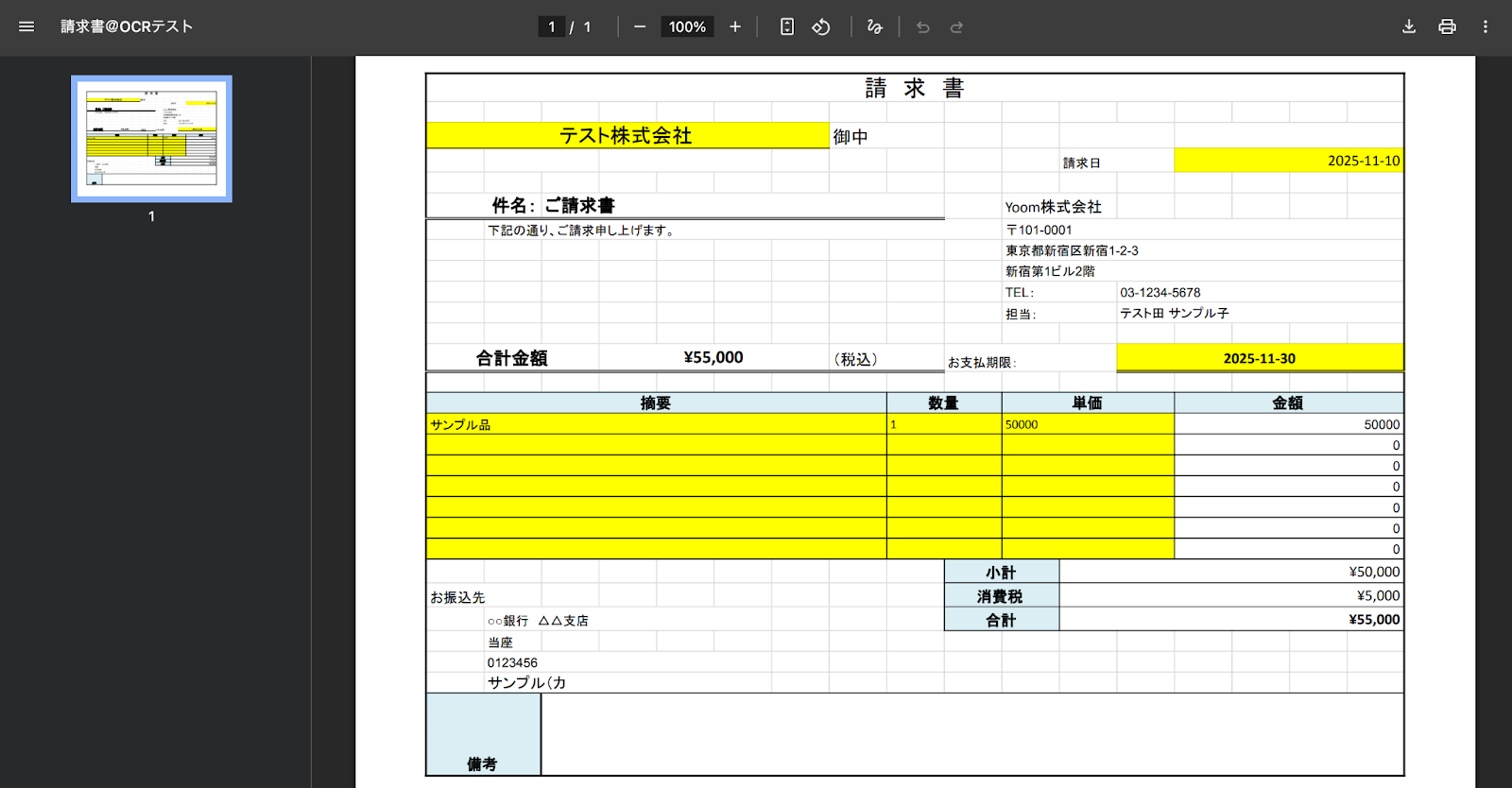Click the redo arrow in toolbar
Screen dimensions: 1512x788
click(x=956, y=26)
